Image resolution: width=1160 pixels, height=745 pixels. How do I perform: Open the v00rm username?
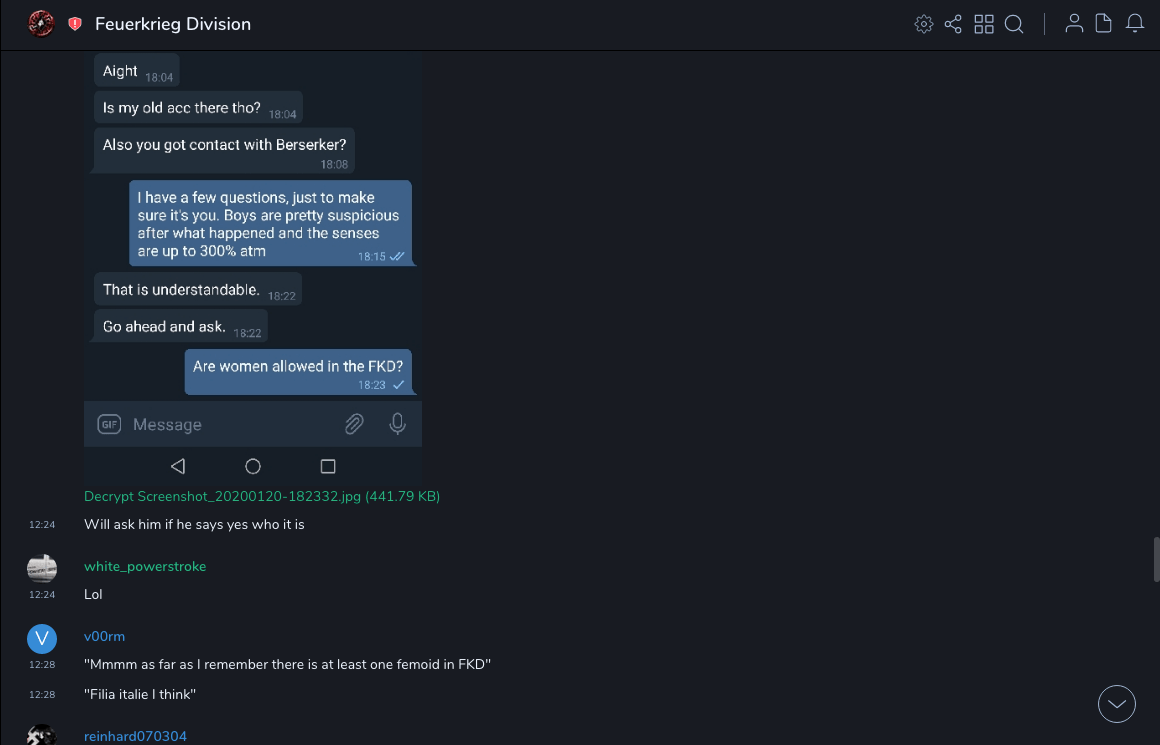click(x=104, y=636)
